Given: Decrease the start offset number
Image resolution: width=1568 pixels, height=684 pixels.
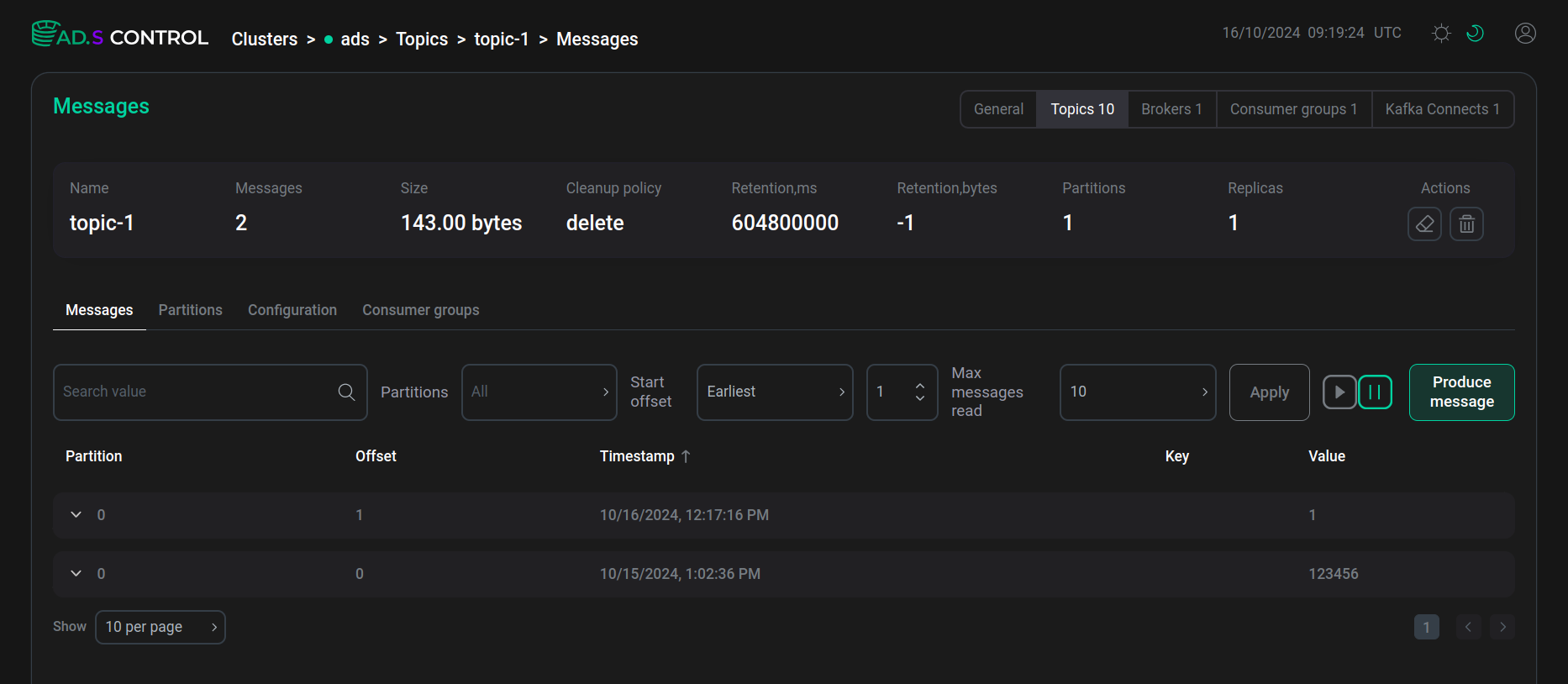Looking at the screenshot, I should pos(920,398).
